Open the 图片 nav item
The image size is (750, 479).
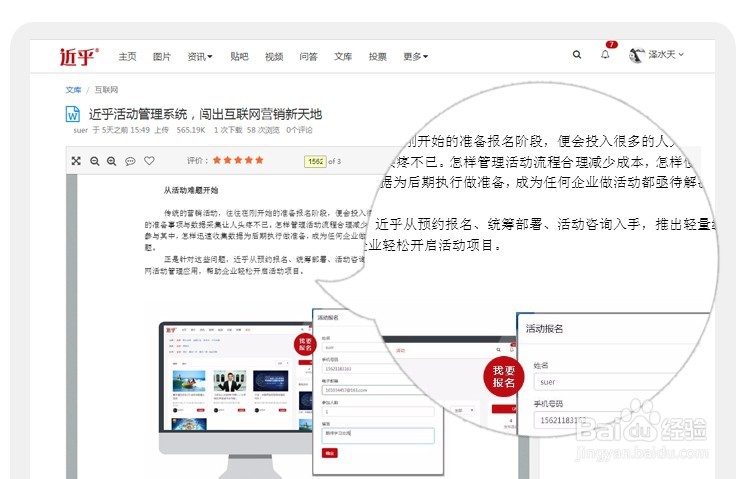point(162,56)
